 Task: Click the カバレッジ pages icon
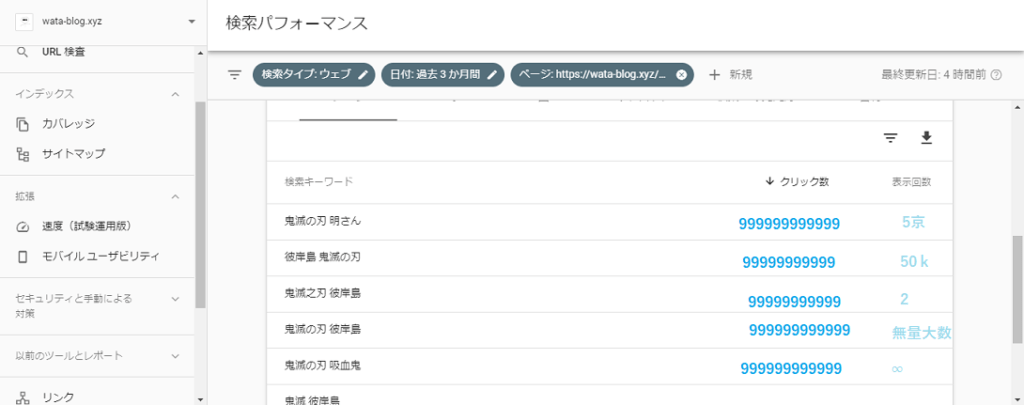coord(23,123)
